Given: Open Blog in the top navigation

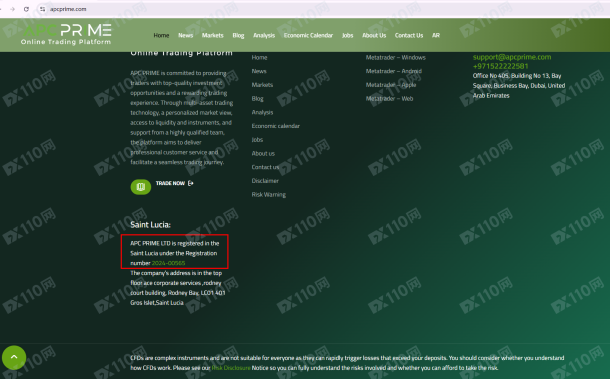Looking at the screenshot, I should click(238, 35).
